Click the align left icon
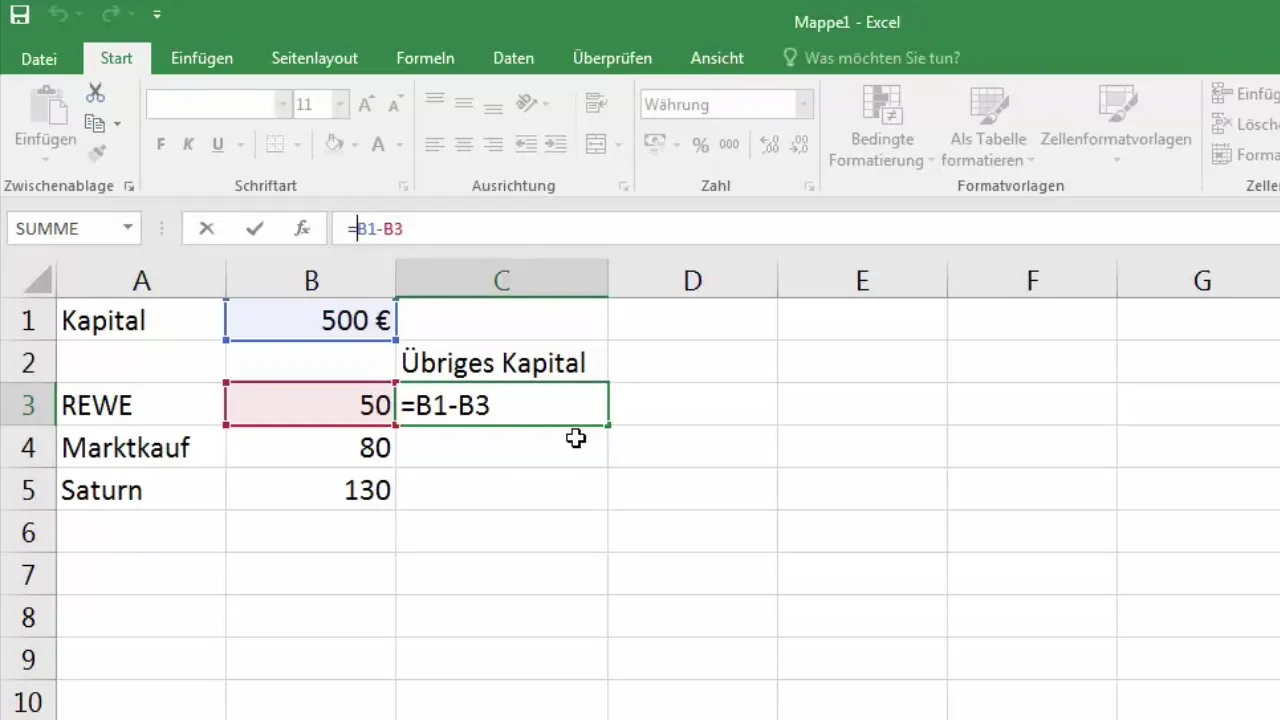This screenshot has height=720, width=1280. click(434, 145)
